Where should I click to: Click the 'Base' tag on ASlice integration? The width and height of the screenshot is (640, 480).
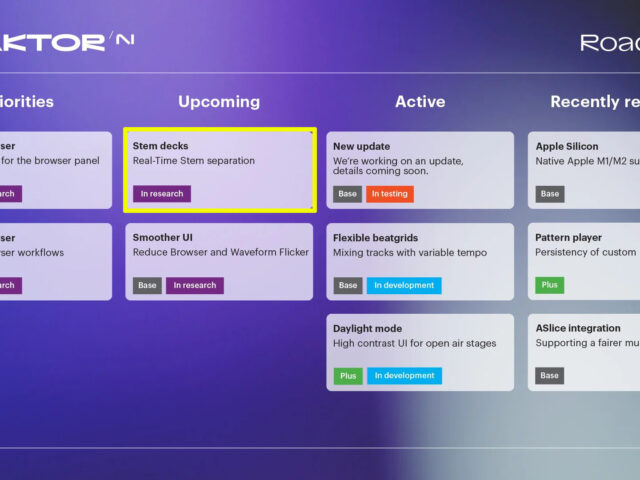(x=549, y=376)
